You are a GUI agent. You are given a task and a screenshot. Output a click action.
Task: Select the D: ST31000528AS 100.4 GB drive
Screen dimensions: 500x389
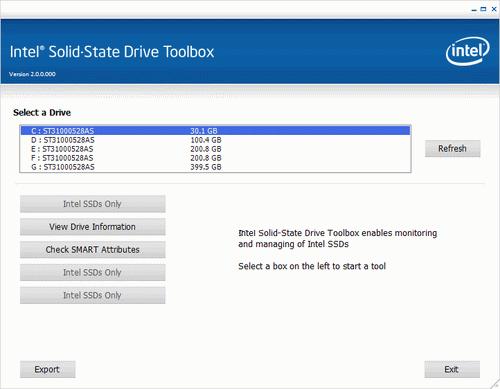(215, 140)
